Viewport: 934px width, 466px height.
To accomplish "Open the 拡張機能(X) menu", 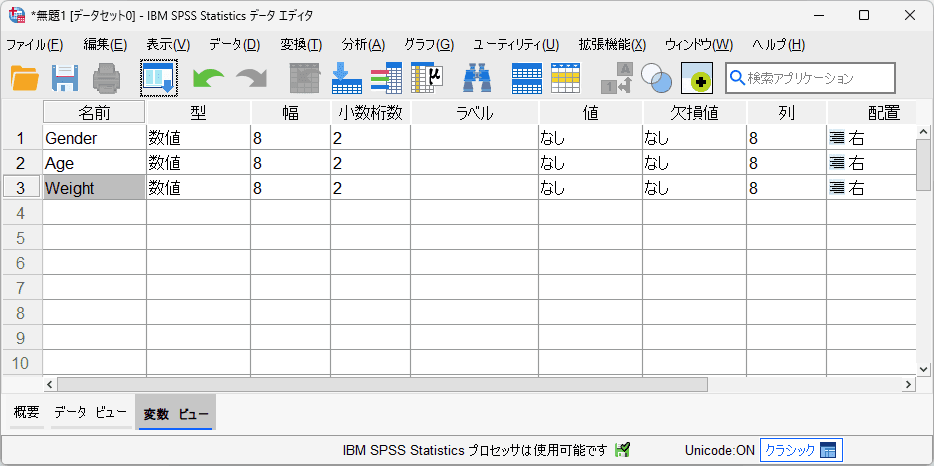I will [x=612, y=45].
